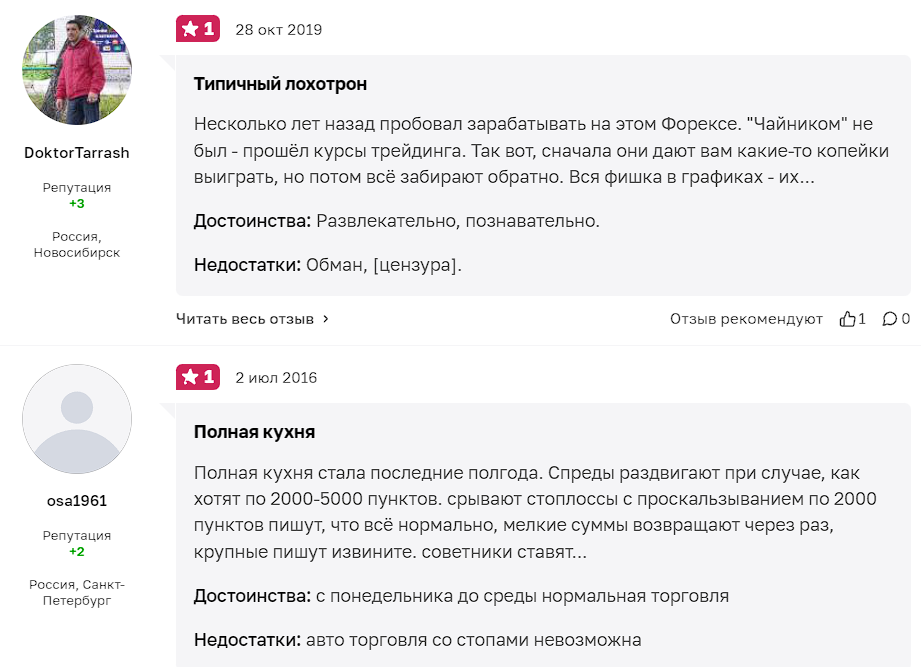
Task: Click the date 2 июл 2016
Action: pos(276,377)
